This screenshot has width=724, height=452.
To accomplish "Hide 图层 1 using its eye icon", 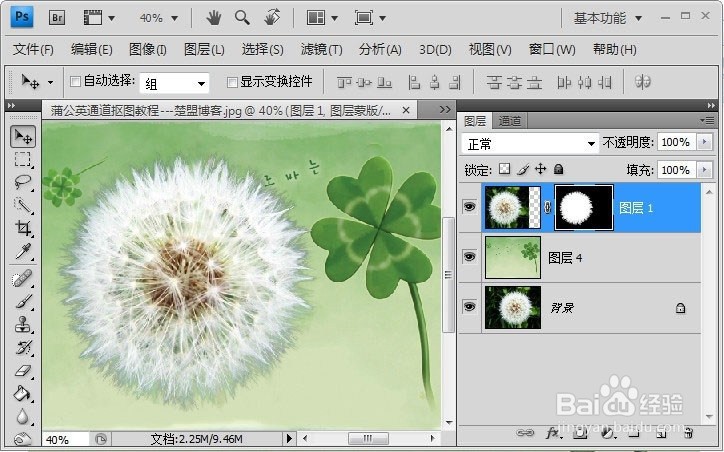I will (x=469, y=207).
